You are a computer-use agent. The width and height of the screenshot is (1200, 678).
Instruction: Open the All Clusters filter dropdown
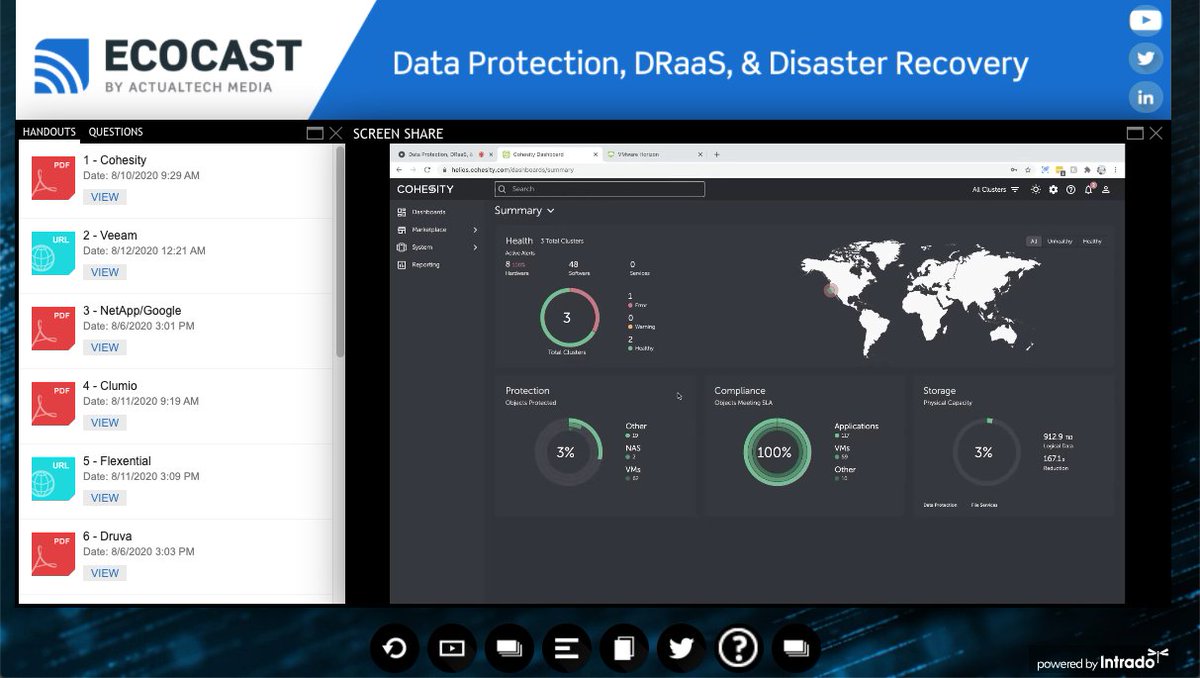tap(995, 189)
